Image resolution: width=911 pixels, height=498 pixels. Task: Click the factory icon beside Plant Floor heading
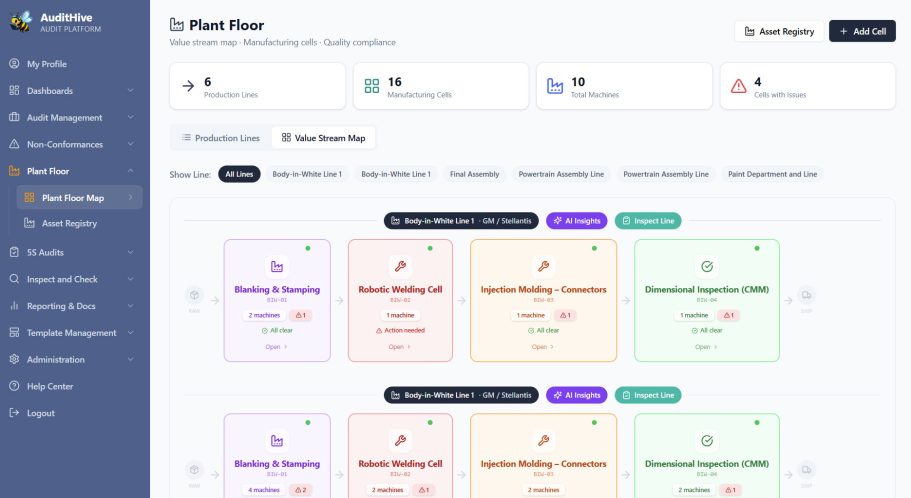pyautogui.click(x=177, y=24)
